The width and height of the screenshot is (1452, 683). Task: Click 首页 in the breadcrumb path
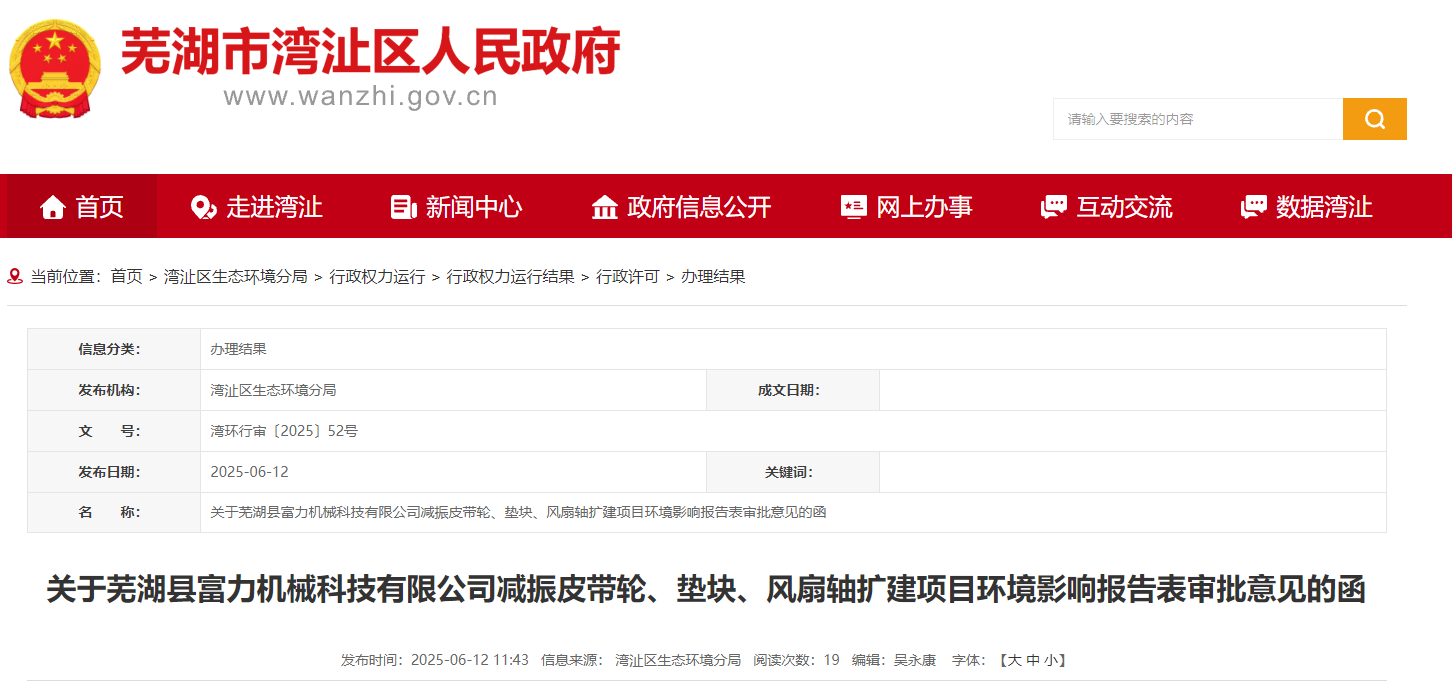[126, 277]
